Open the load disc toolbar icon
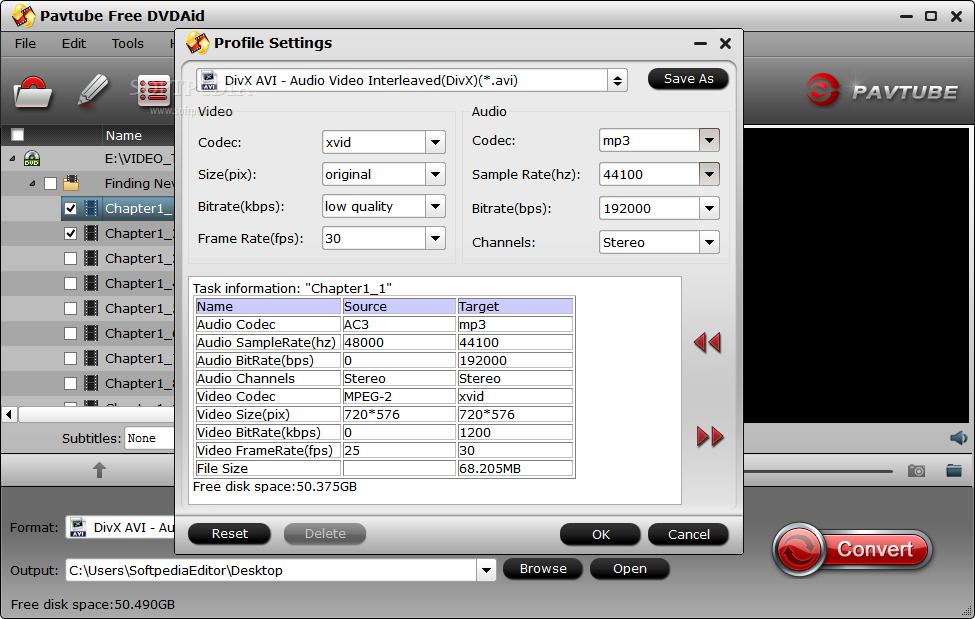975x619 pixels. (x=33, y=92)
